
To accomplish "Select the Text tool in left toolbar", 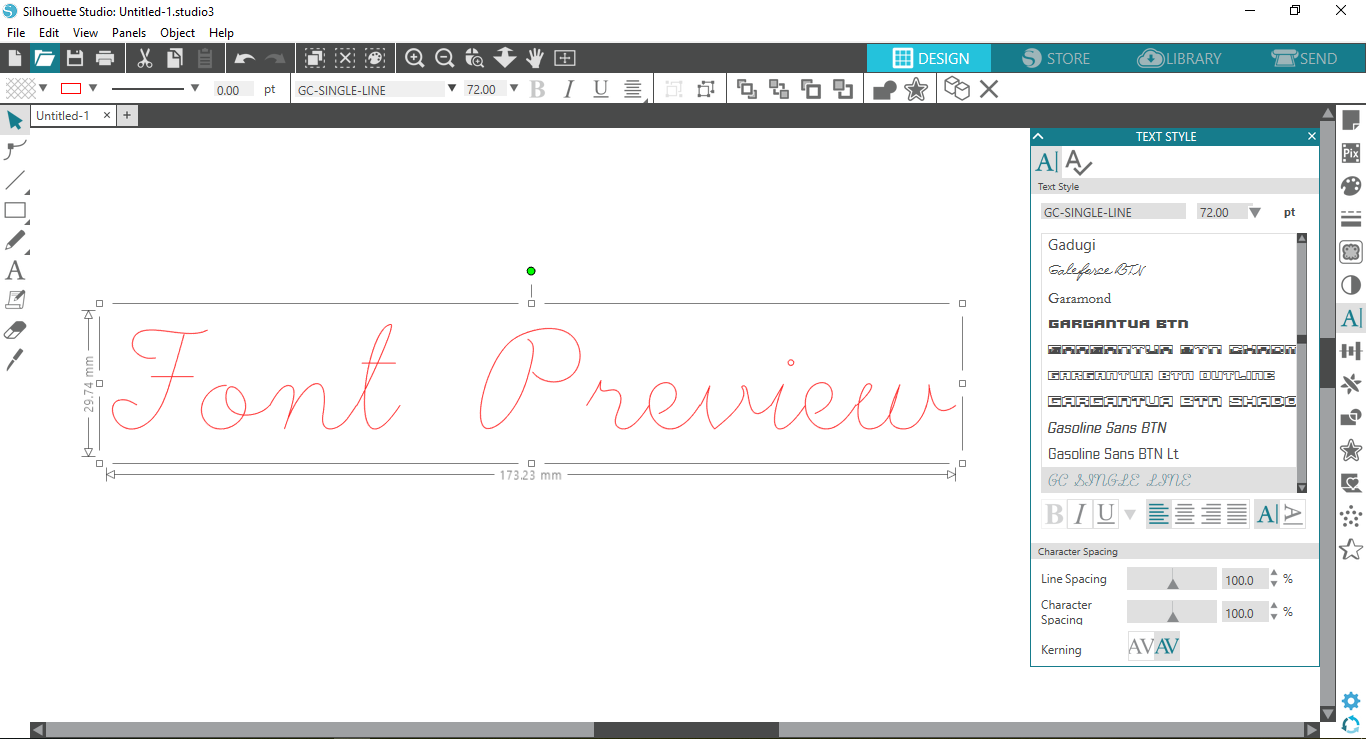I will coord(15,270).
